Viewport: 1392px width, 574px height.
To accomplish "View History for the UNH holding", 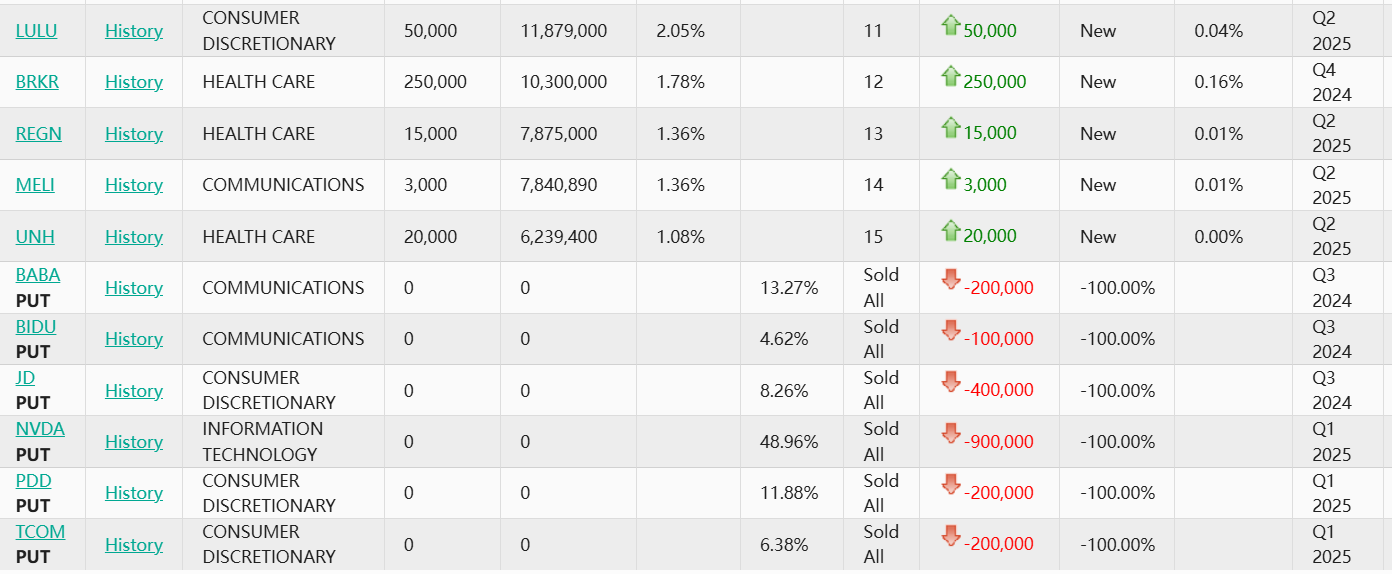I will coord(134,237).
